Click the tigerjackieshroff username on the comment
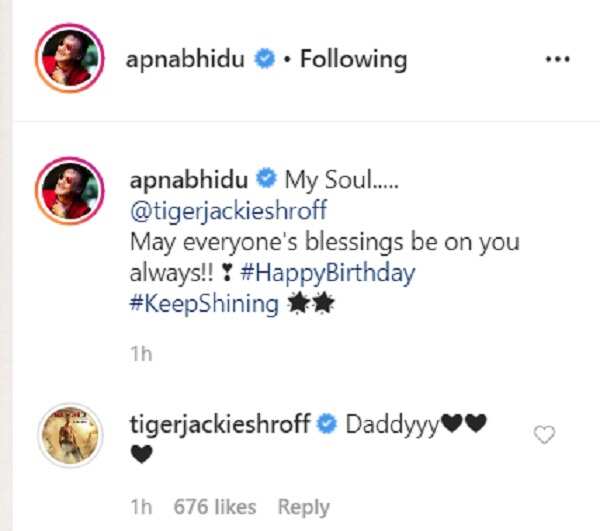The height and width of the screenshot is (531, 600). (x=220, y=425)
